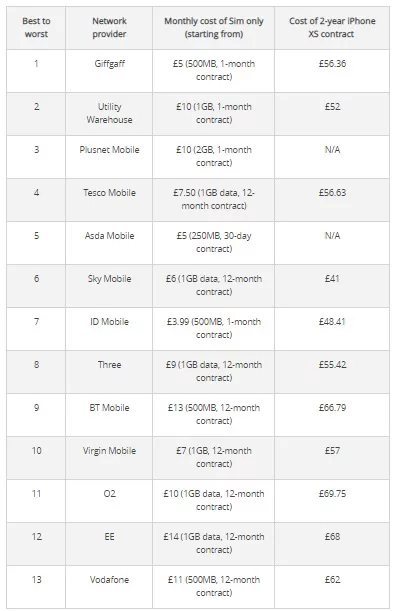
Task: Click the £3.99 (500MB, 1-month contract) cell
Action: point(214,328)
